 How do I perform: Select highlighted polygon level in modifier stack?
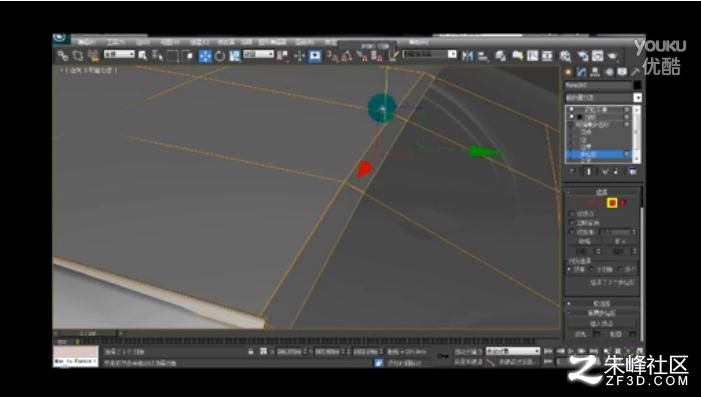pyautogui.click(x=598, y=154)
